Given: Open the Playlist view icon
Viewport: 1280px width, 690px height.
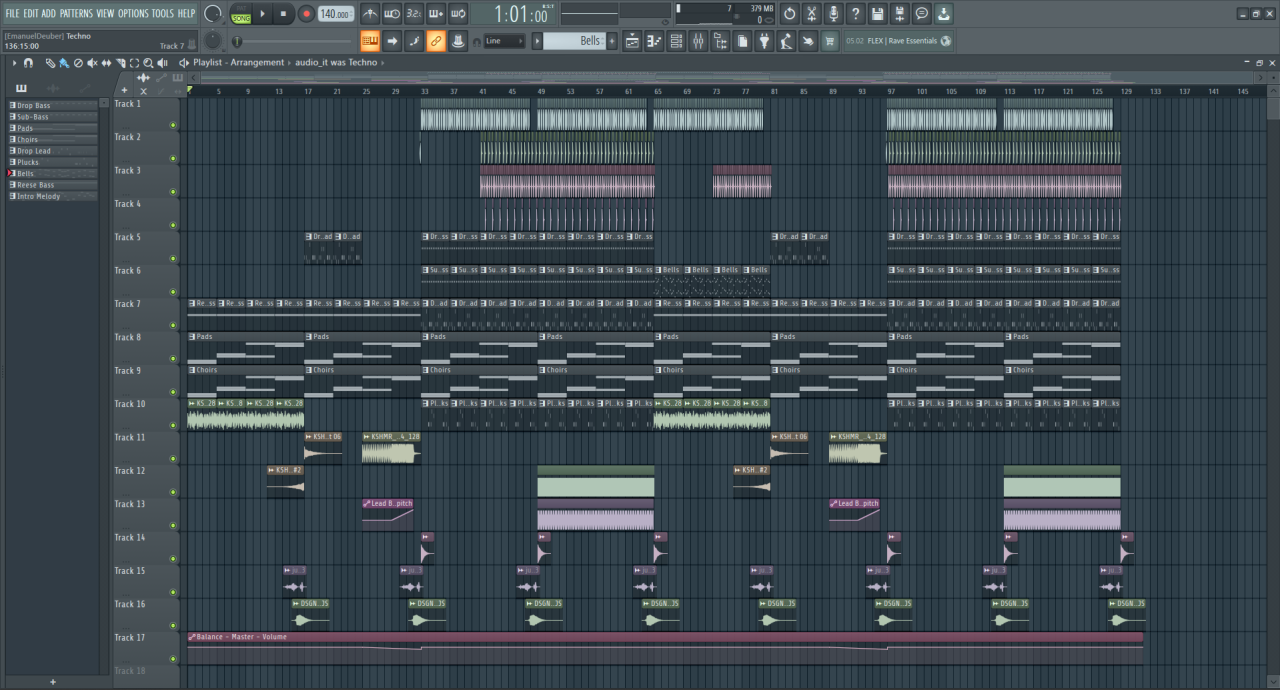Looking at the screenshot, I should [x=632, y=41].
